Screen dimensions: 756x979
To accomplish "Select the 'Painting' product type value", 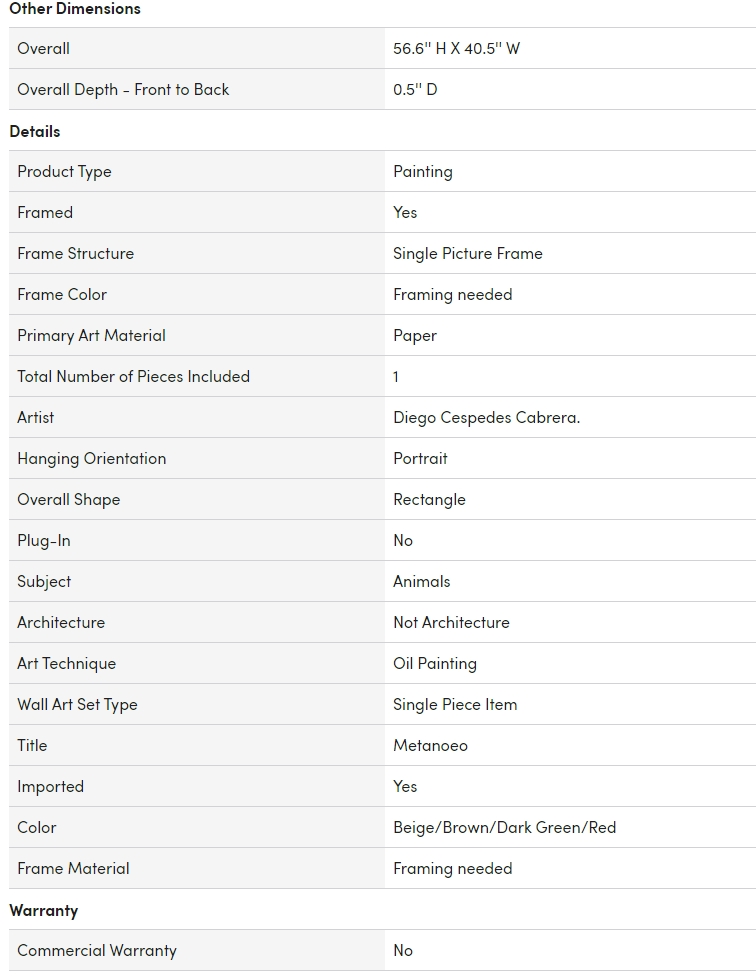I will [422, 171].
